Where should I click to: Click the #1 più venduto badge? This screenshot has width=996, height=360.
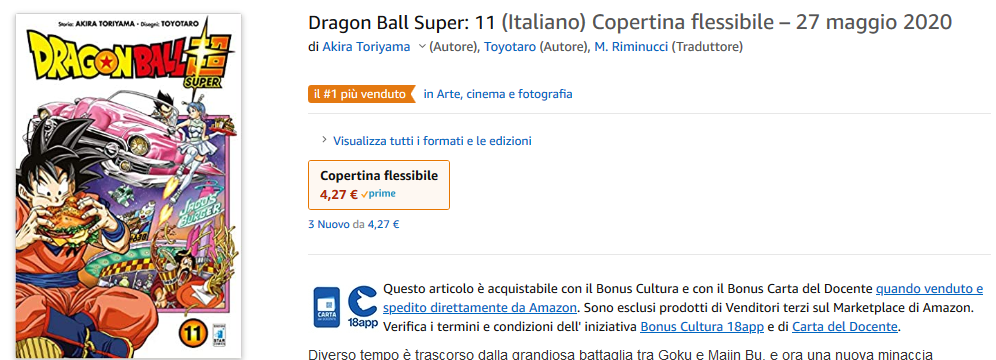tap(361, 94)
